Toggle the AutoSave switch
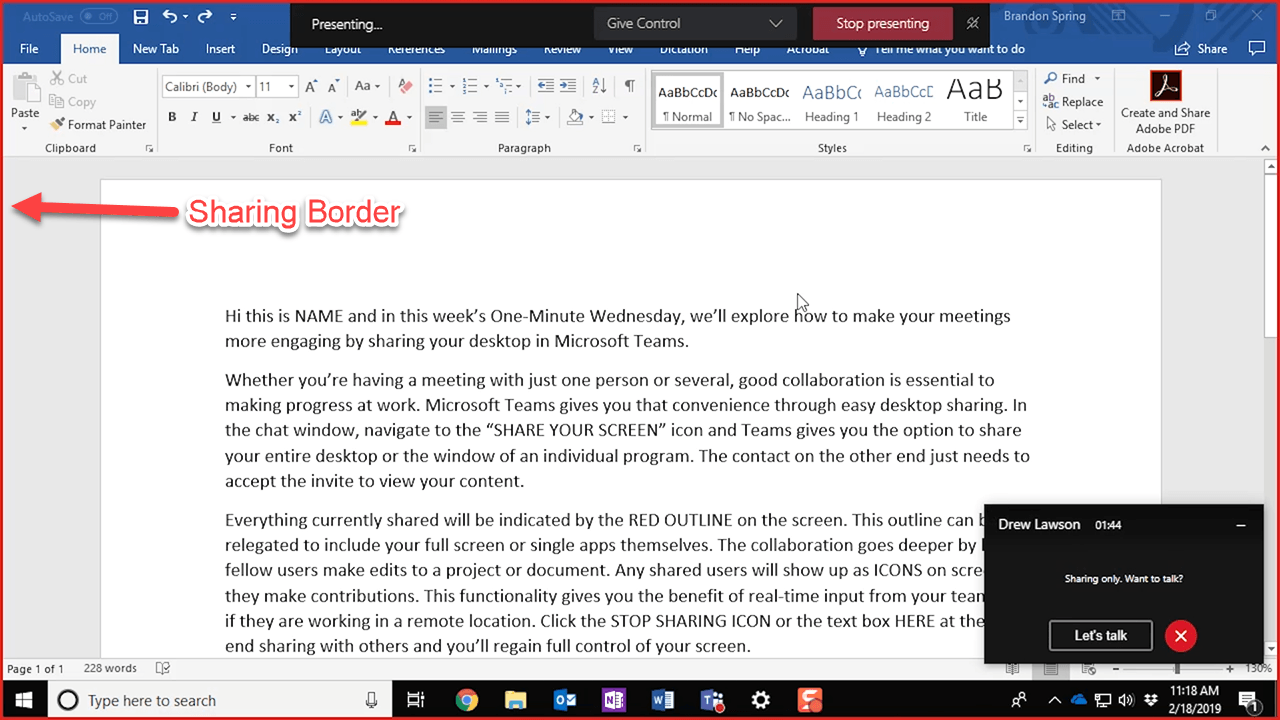1280x720 pixels. click(x=98, y=17)
